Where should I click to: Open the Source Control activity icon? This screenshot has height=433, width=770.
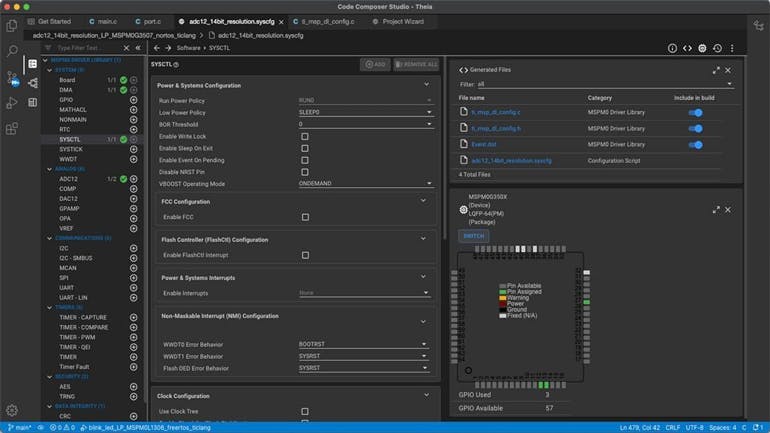click(12, 78)
